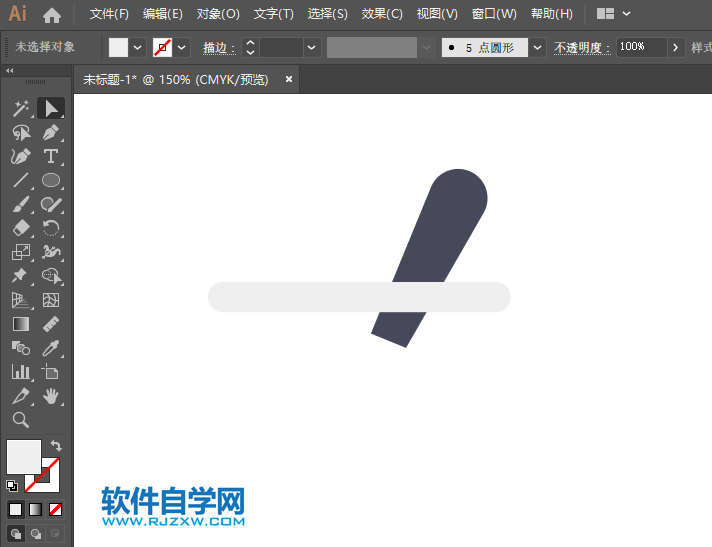Image resolution: width=712 pixels, height=547 pixels.
Task: Click the opacity 100% input field
Action: tap(642, 47)
